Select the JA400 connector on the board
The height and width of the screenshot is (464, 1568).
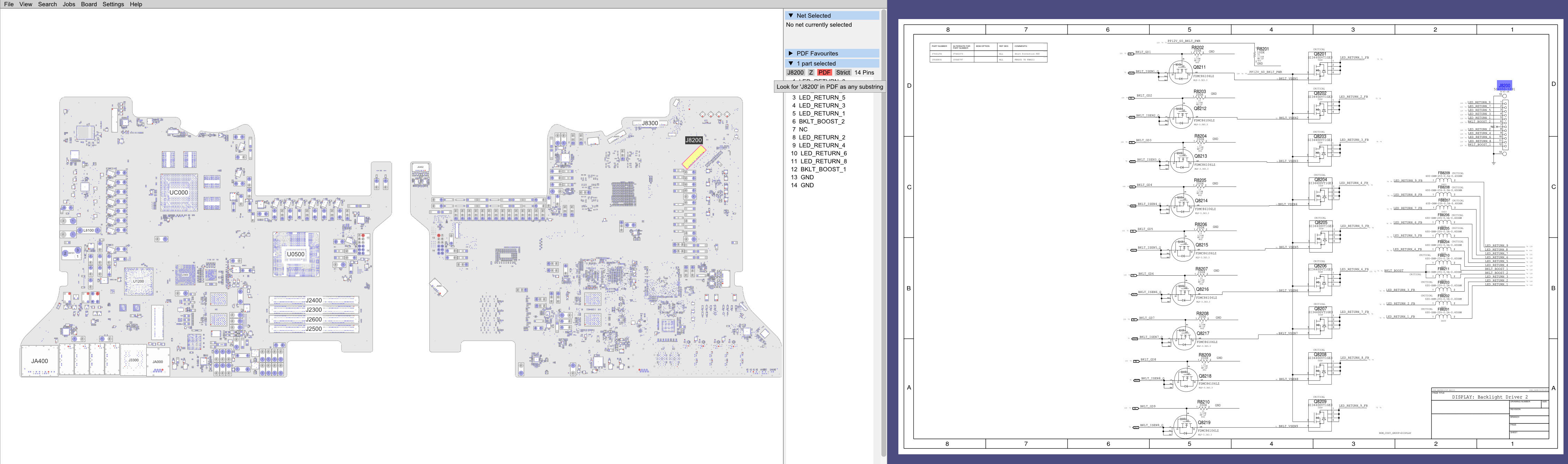tap(40, 361)
